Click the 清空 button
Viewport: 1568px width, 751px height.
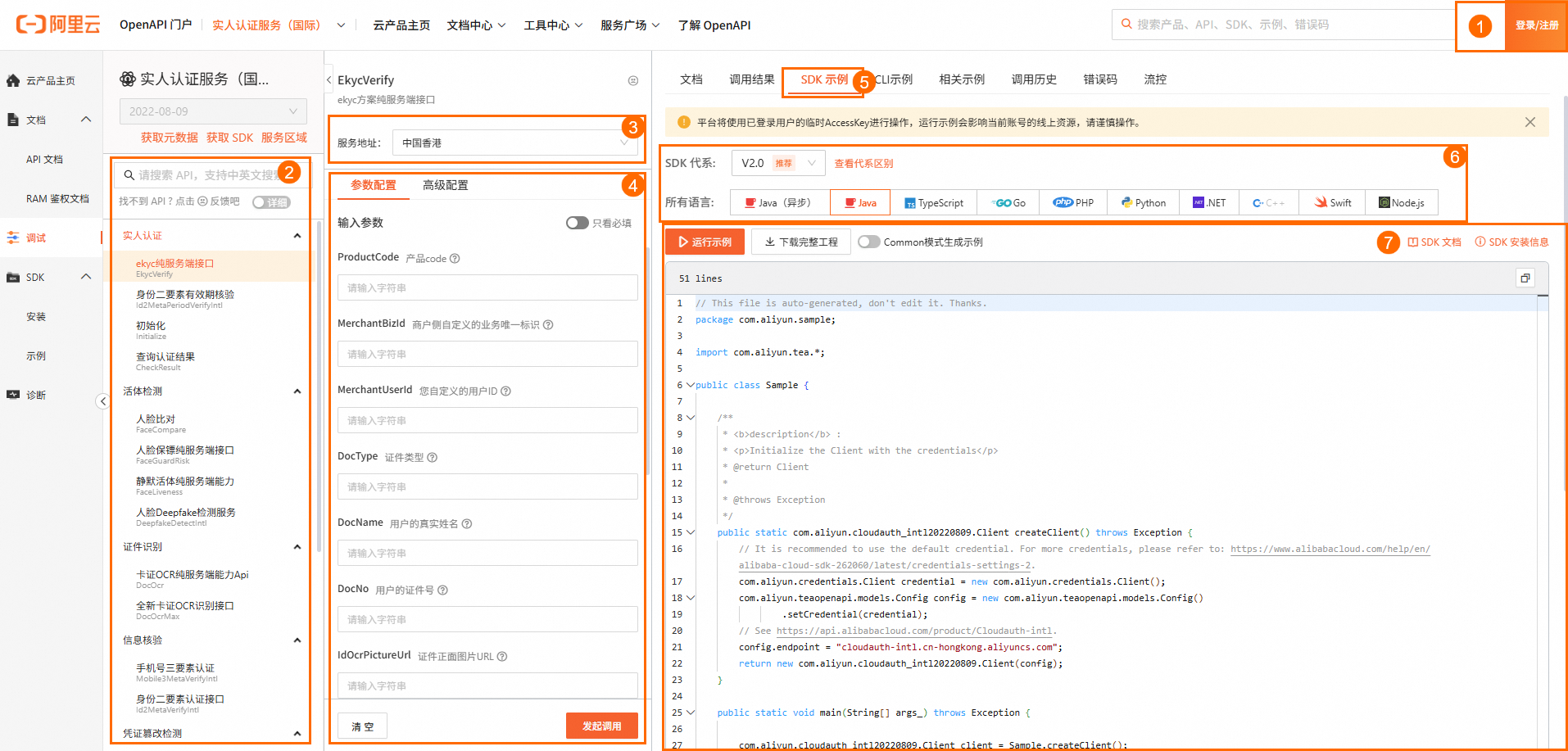point(362,726)
